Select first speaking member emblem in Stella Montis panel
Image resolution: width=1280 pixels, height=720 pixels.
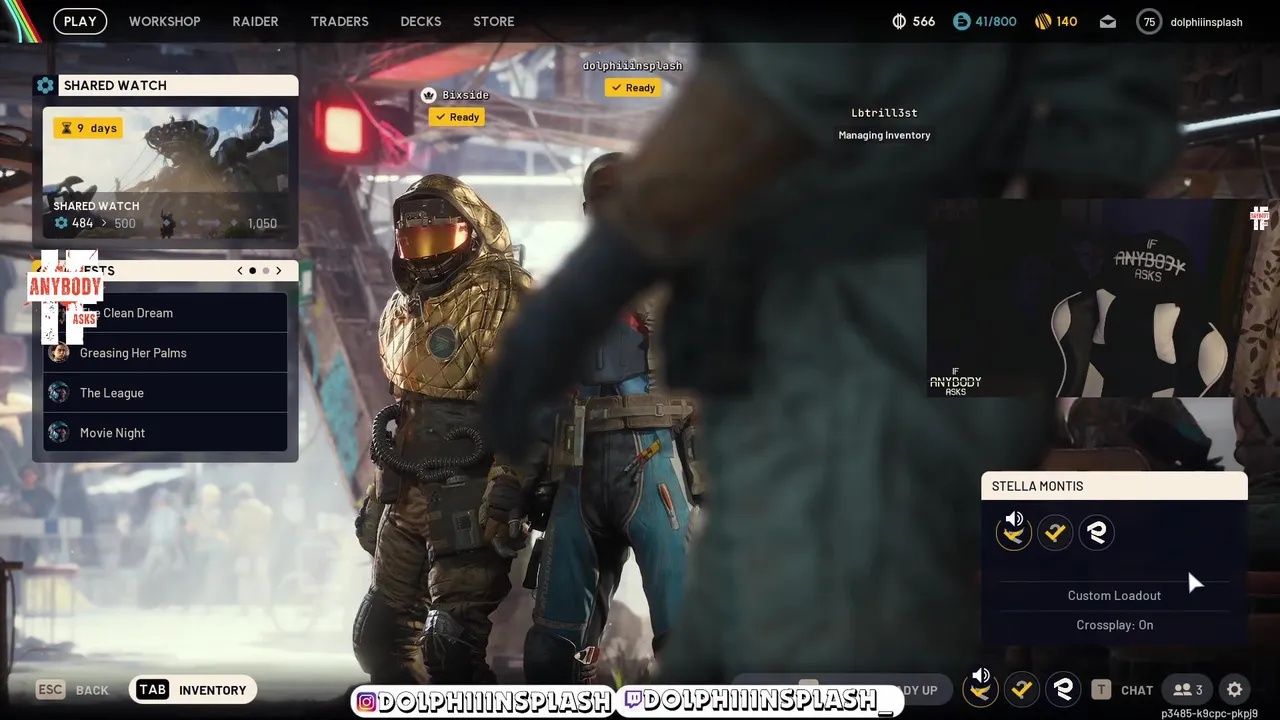1013,532
